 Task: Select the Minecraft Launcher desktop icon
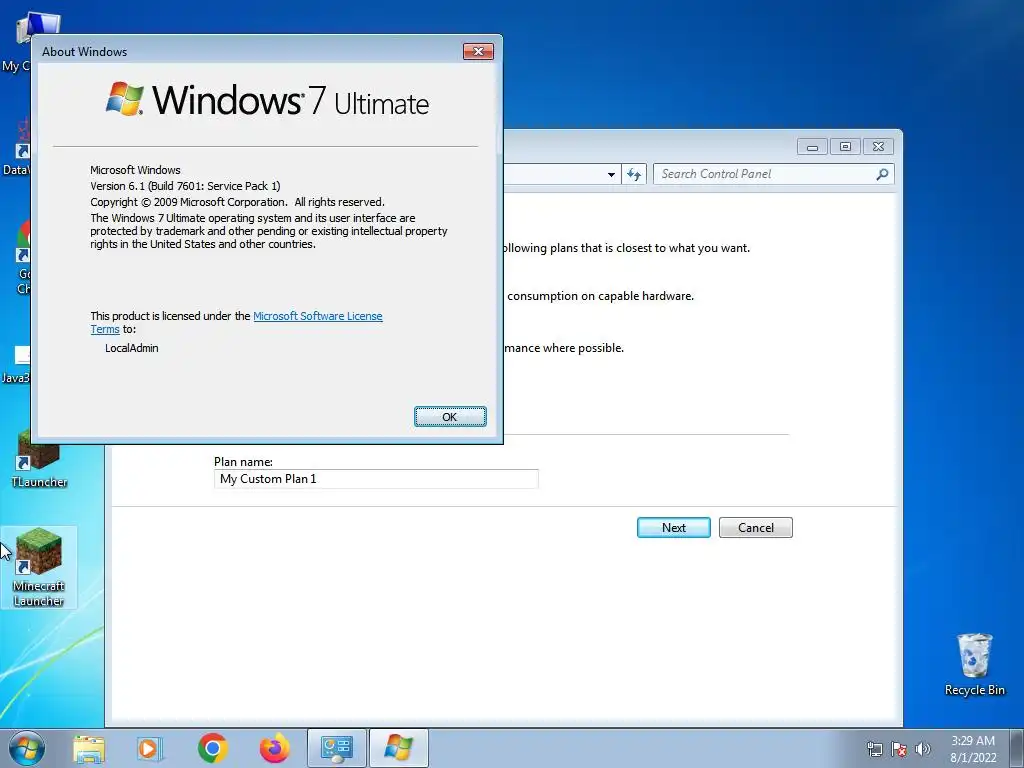point(39,568)
